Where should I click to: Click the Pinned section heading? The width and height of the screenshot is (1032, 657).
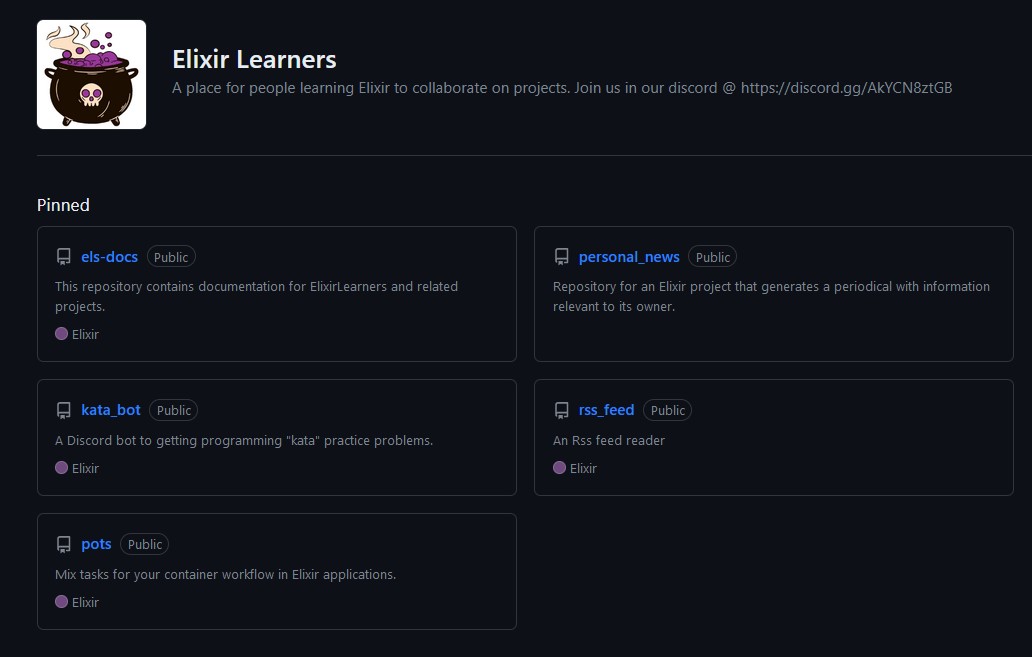(x=63, y=205)
